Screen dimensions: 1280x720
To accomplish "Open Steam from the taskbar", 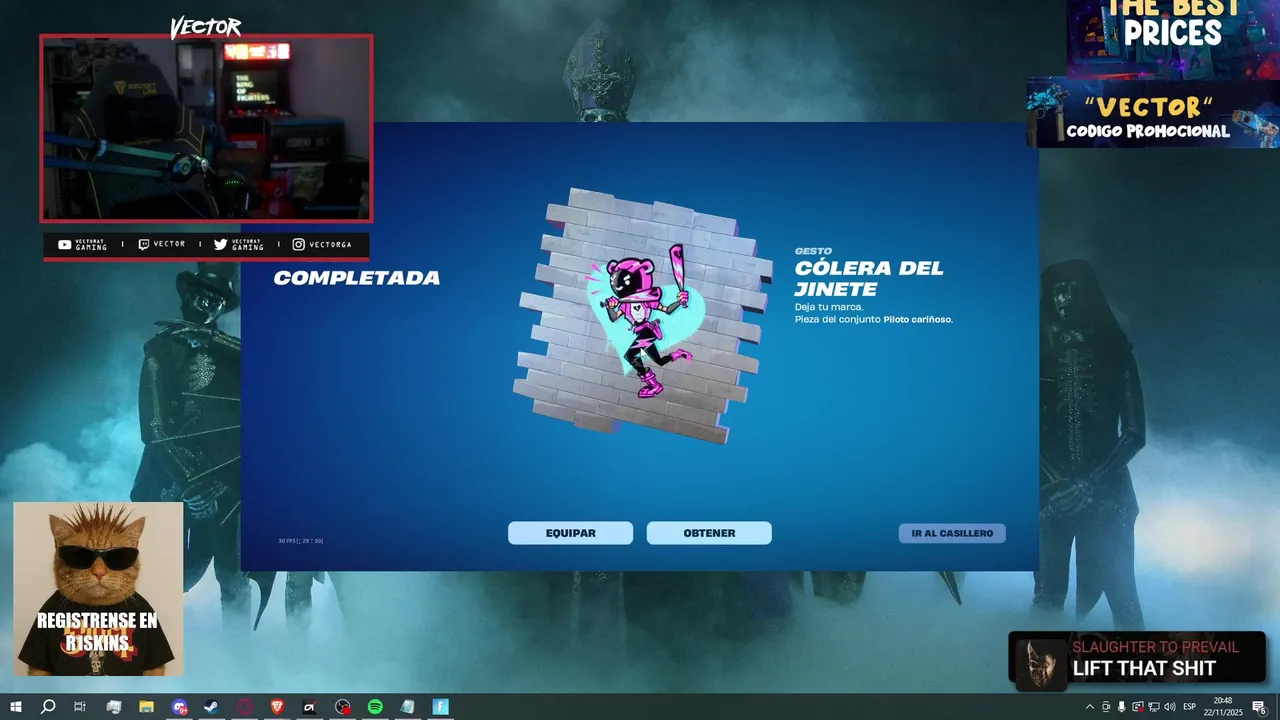I will [212, 707].
